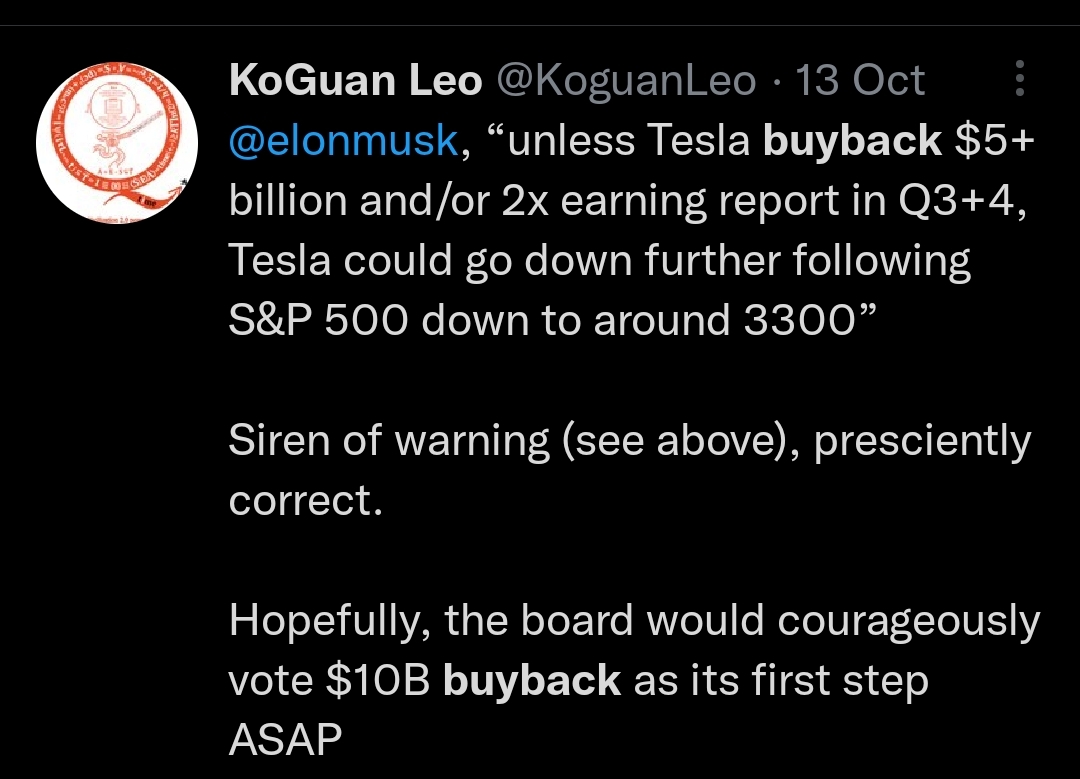Click the "S&P 500 down to around 3300" line
The height and width of the screenshot is (779, 1080).
(x=552, y=321)
